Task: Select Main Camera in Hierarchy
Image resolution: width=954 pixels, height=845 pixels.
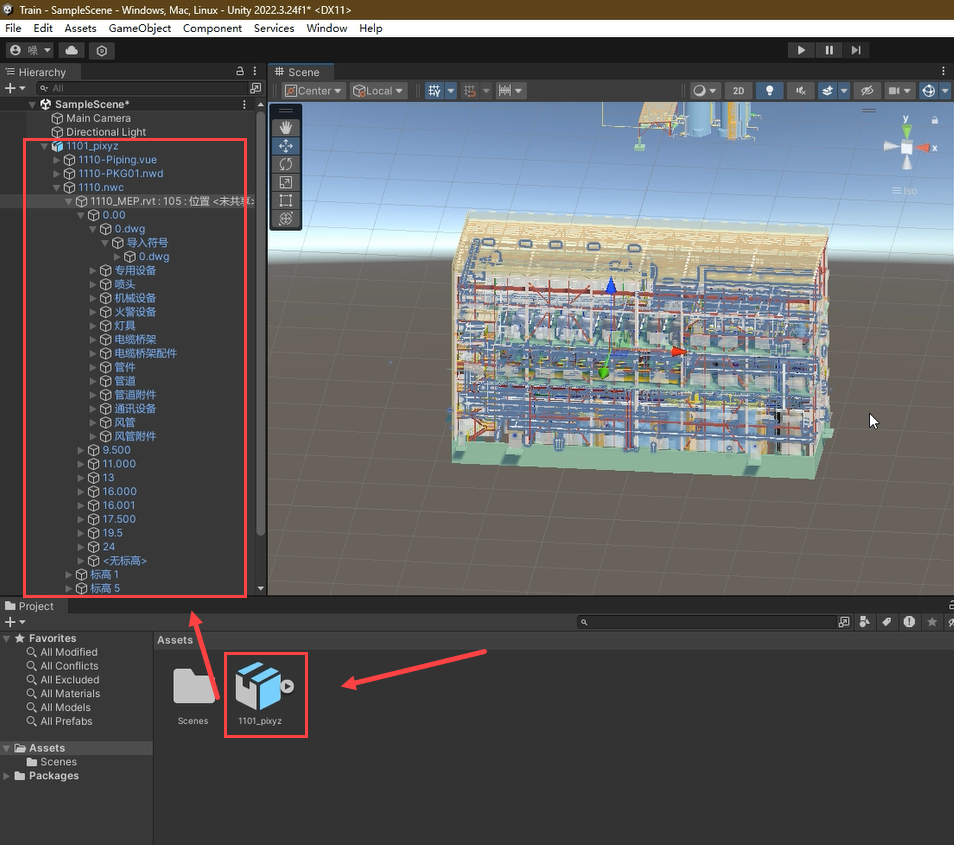Action: (98, 118)
